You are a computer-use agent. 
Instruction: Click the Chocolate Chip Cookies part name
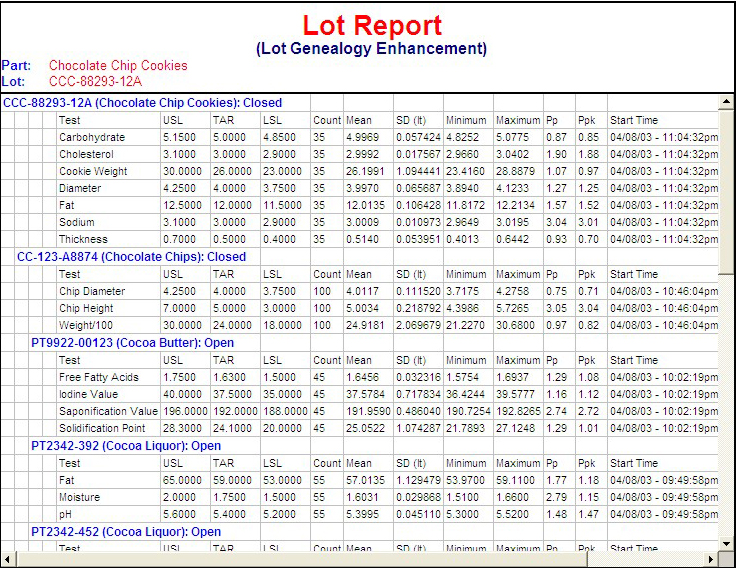118,65
